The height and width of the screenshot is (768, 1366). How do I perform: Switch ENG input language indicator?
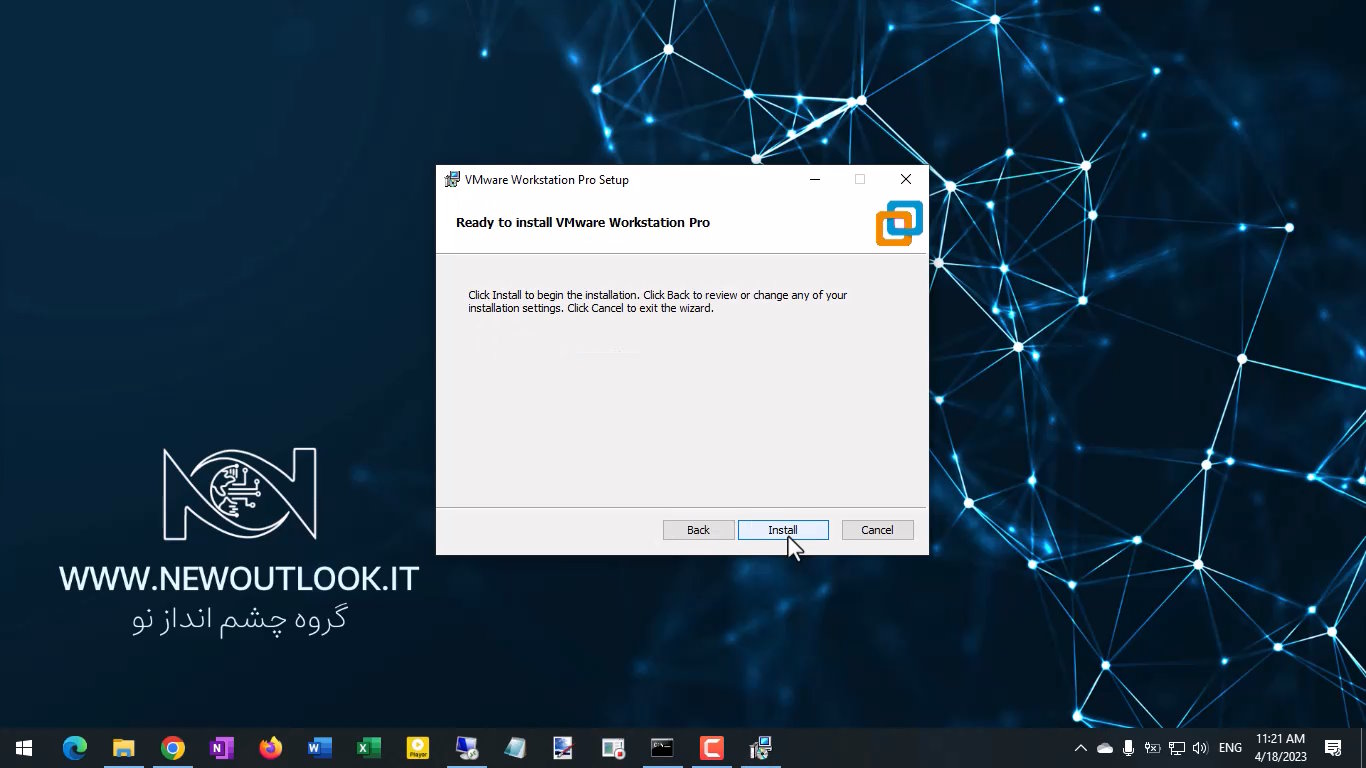(x=1230, y=748)
